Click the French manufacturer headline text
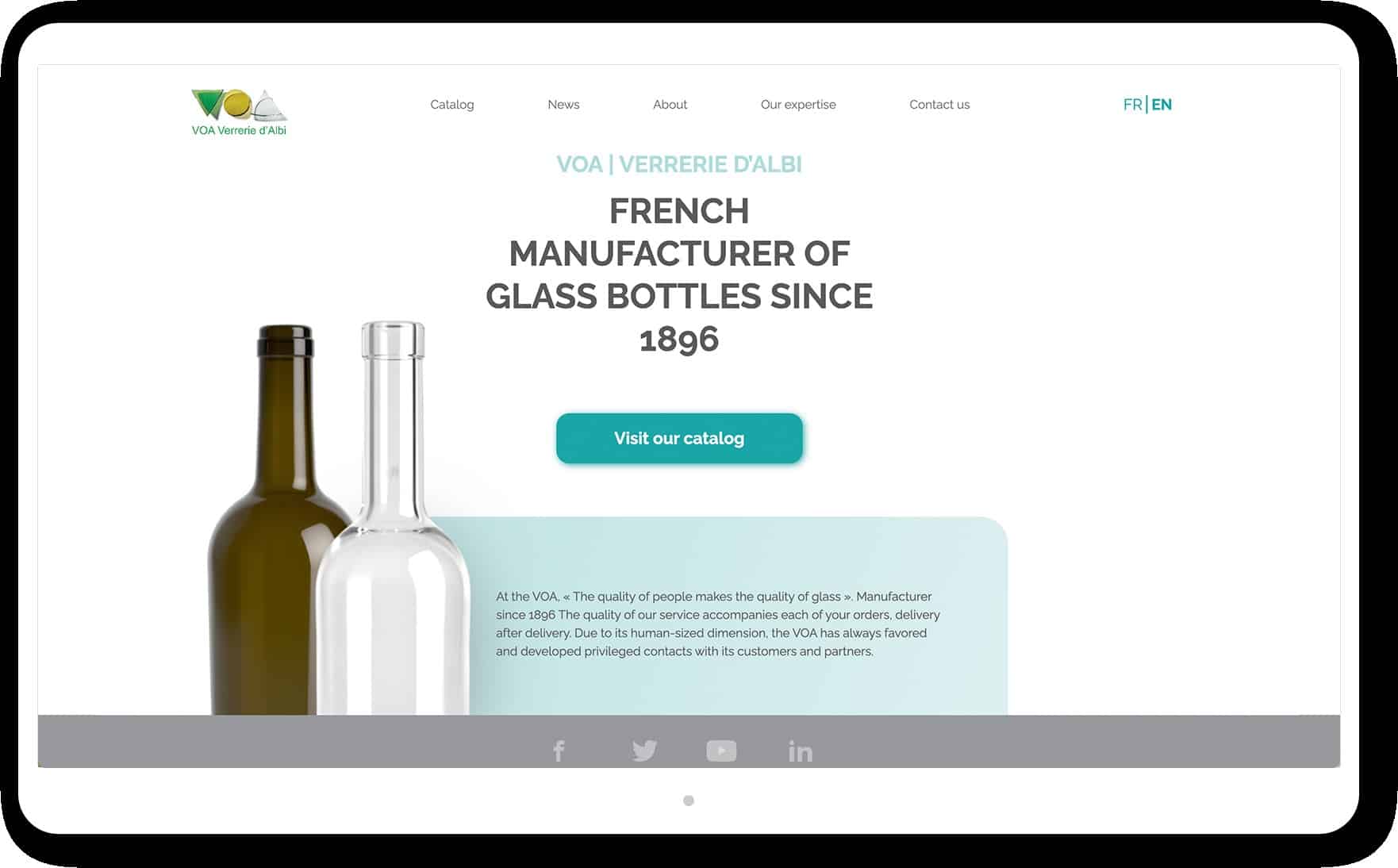The width and height of the screenshot is (1398, 868). coord(679,275)
